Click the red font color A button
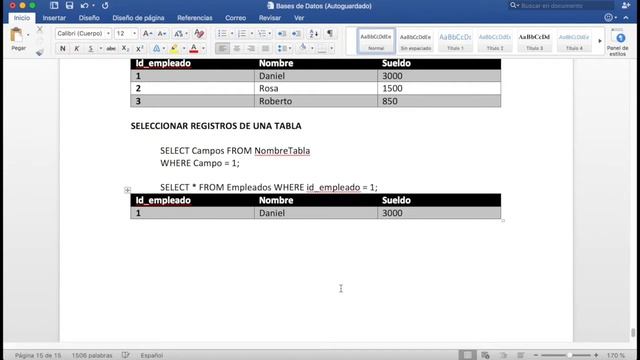The height and width of the screenshot is (360, 640). point(194,49)
